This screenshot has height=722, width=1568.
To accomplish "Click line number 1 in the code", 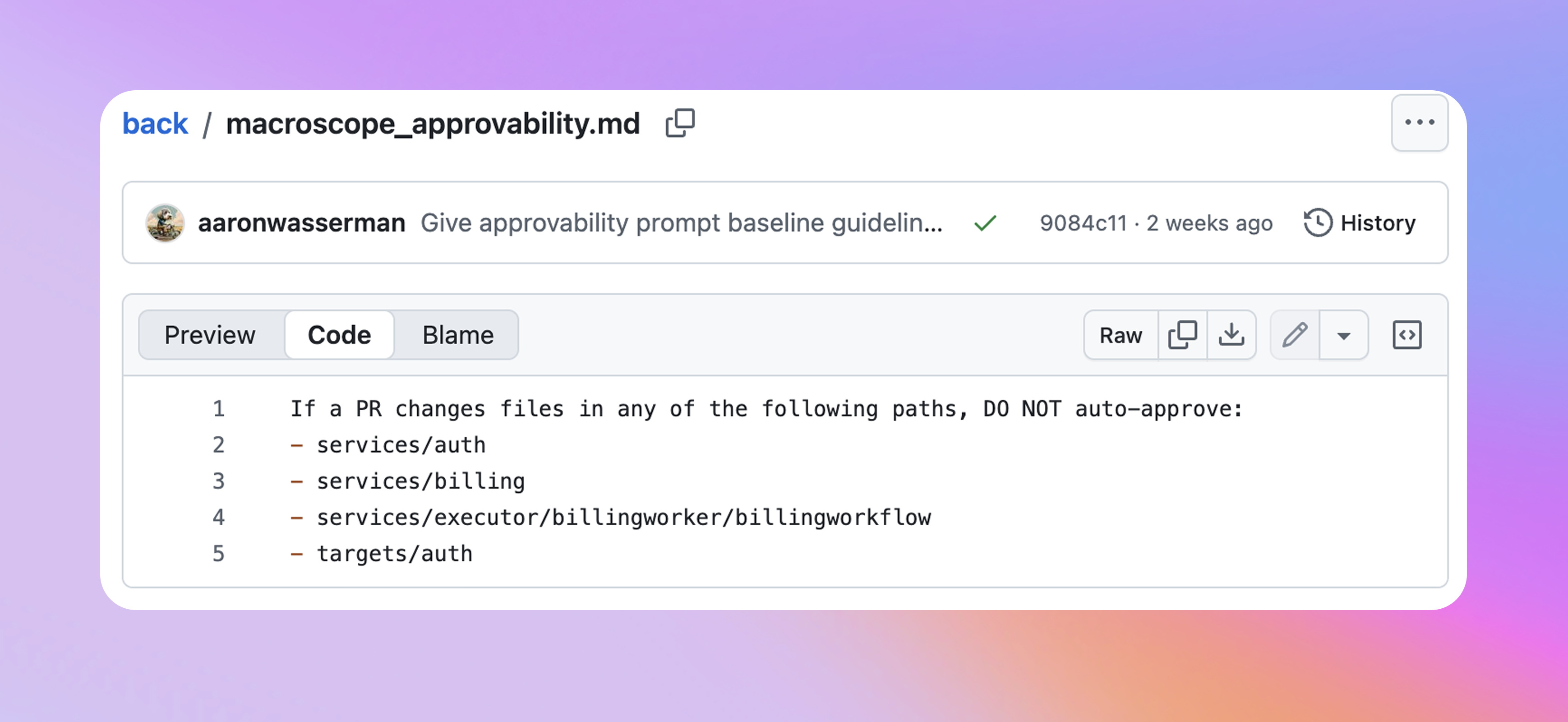I will point(218,408).
